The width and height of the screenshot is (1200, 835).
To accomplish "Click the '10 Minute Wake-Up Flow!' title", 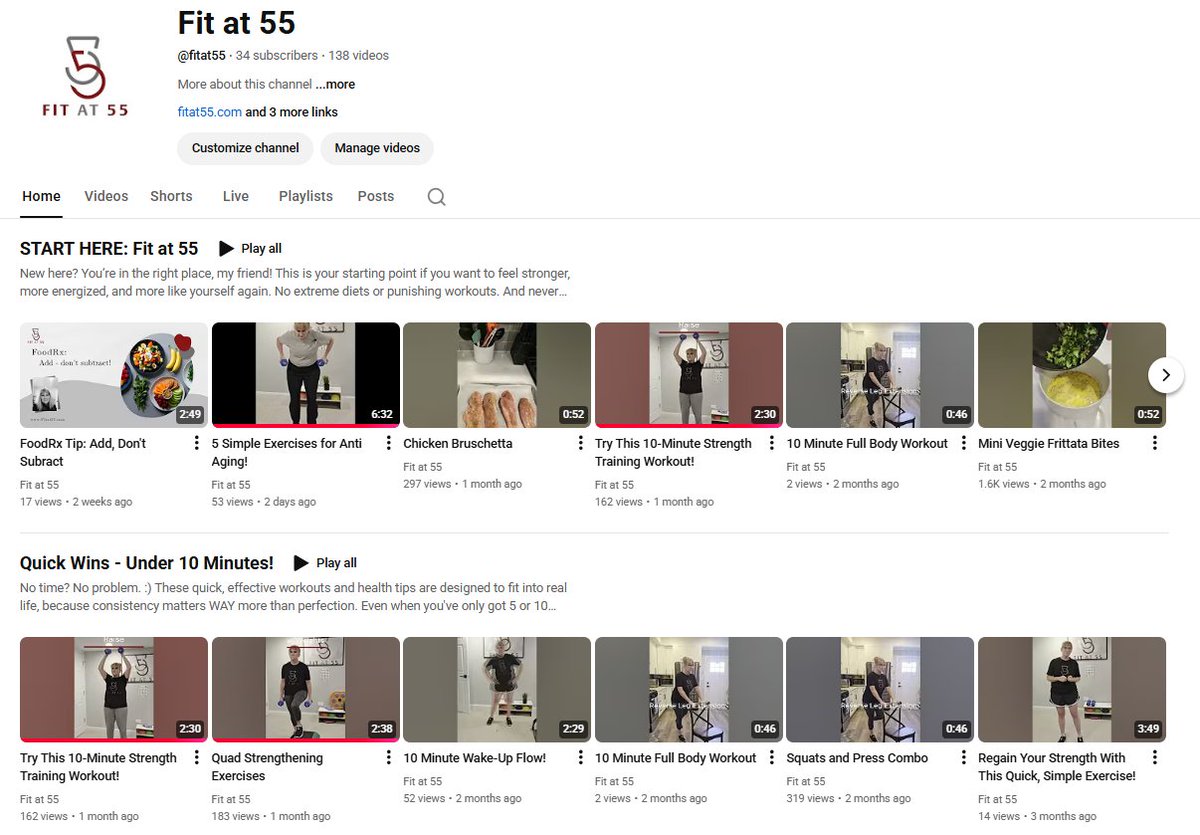I will click(475, 758).
